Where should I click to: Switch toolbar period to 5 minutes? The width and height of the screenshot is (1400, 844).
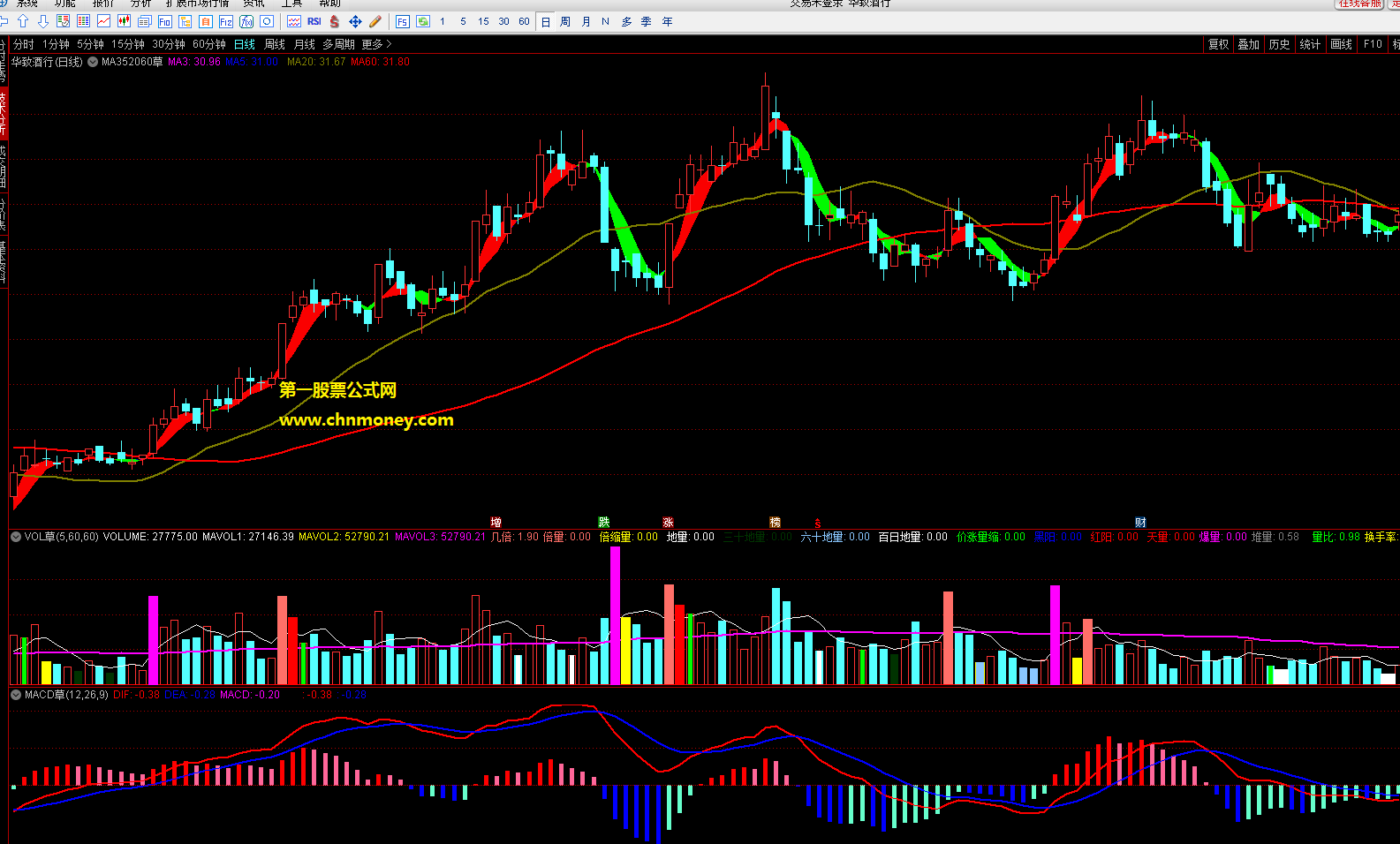coord(463,21)
